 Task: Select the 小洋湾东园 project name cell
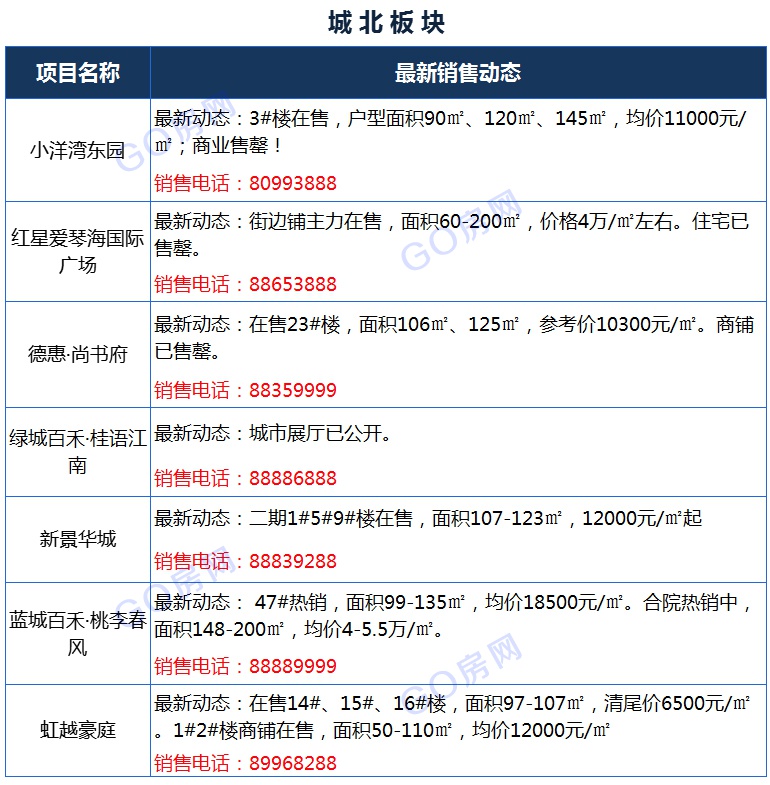(78, 150)
